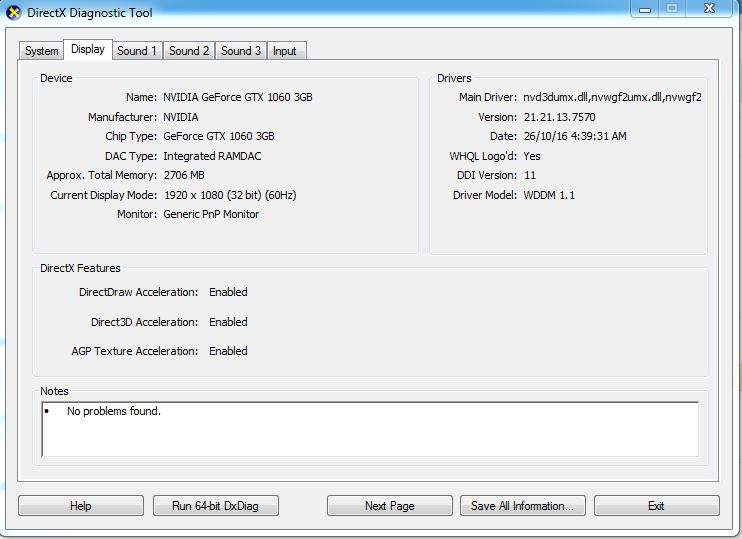Click Save All Information button

[x=522, y=506]
